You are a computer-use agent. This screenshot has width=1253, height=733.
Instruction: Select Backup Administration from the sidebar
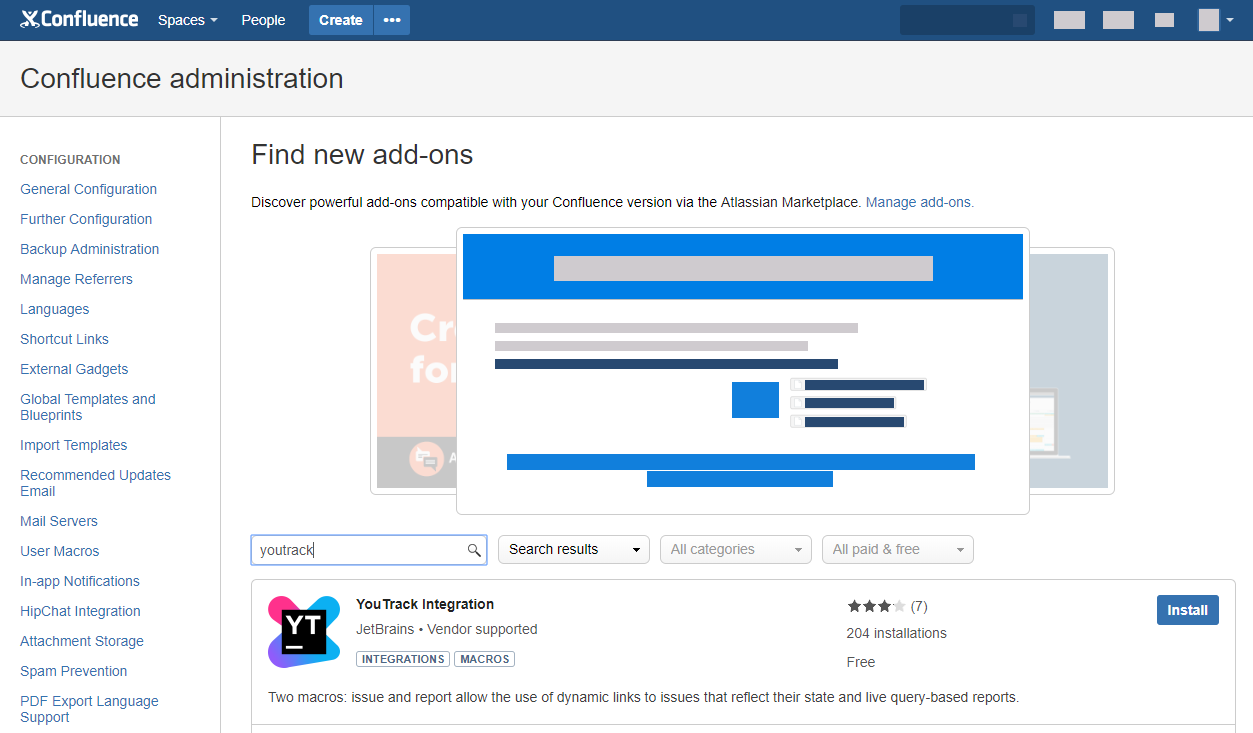pos(89,249)
